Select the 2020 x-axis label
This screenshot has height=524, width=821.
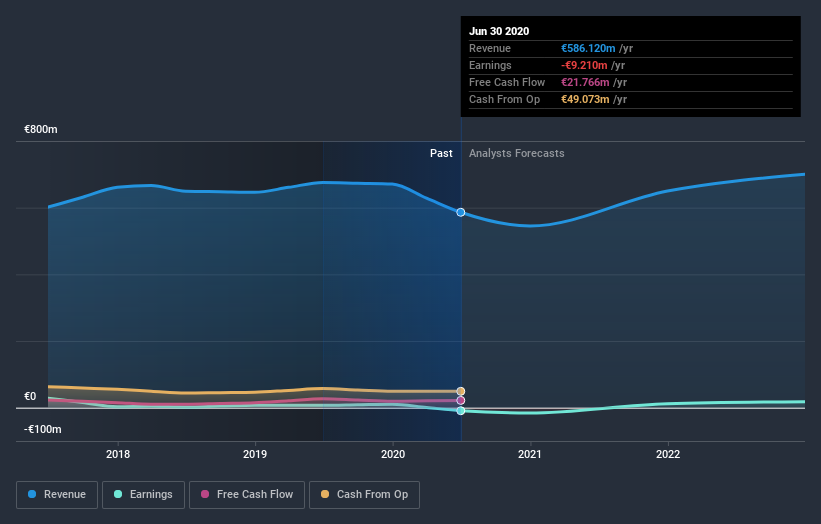click(393, 454)
